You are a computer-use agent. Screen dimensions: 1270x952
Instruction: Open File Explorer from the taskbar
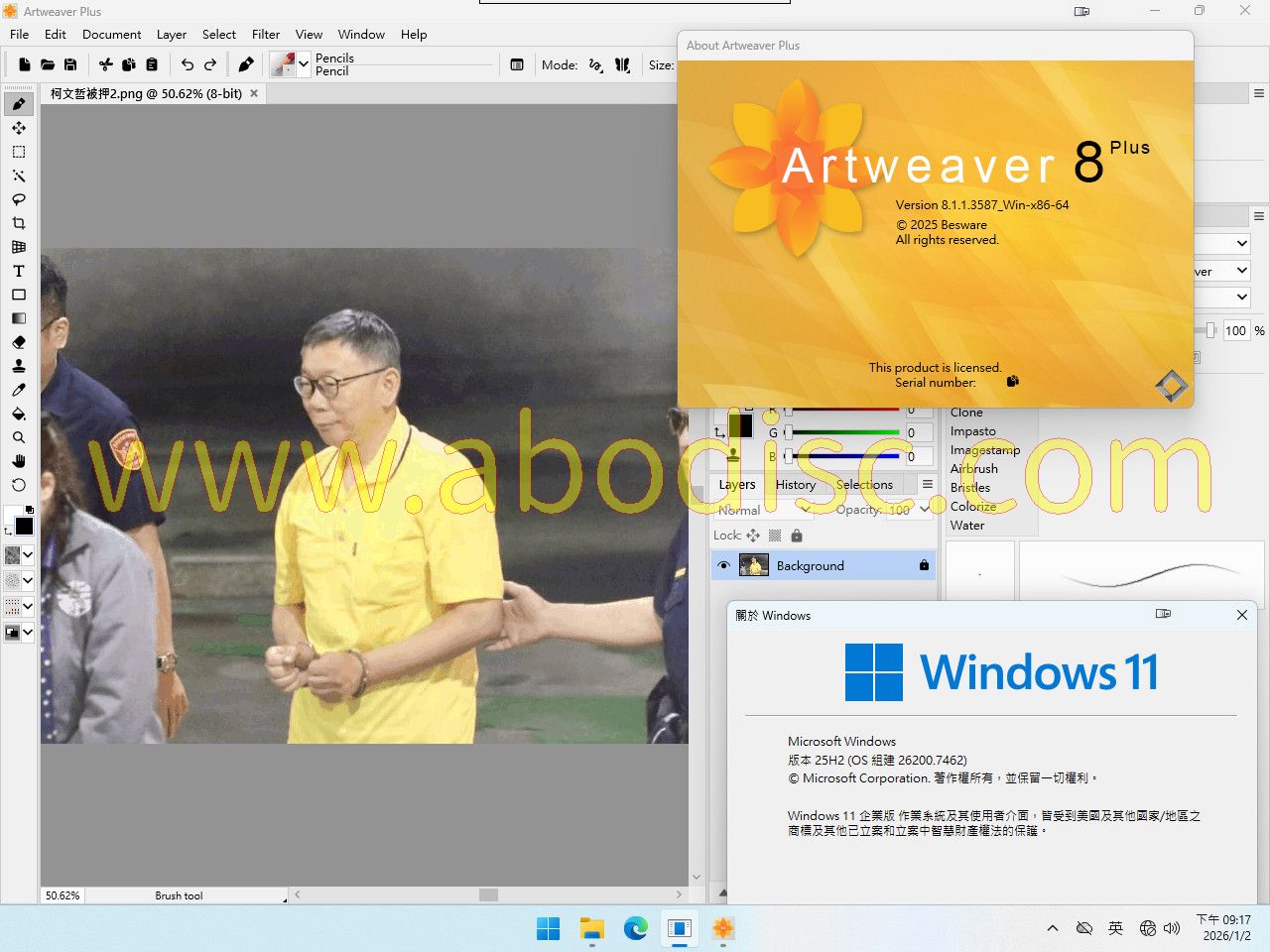coord(592,929)
